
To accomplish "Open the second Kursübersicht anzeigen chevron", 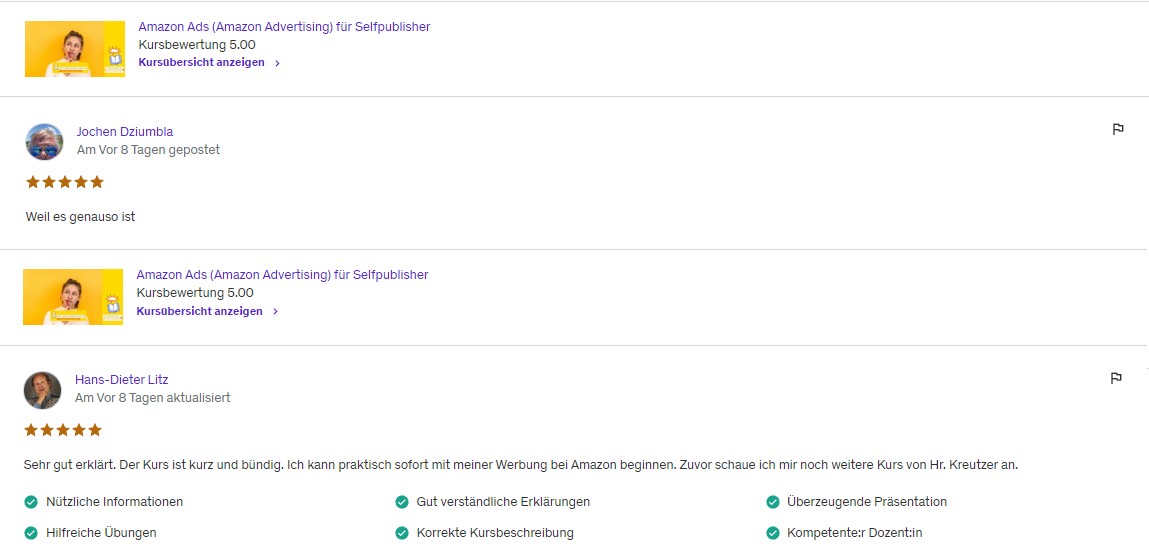I will 275,312.
